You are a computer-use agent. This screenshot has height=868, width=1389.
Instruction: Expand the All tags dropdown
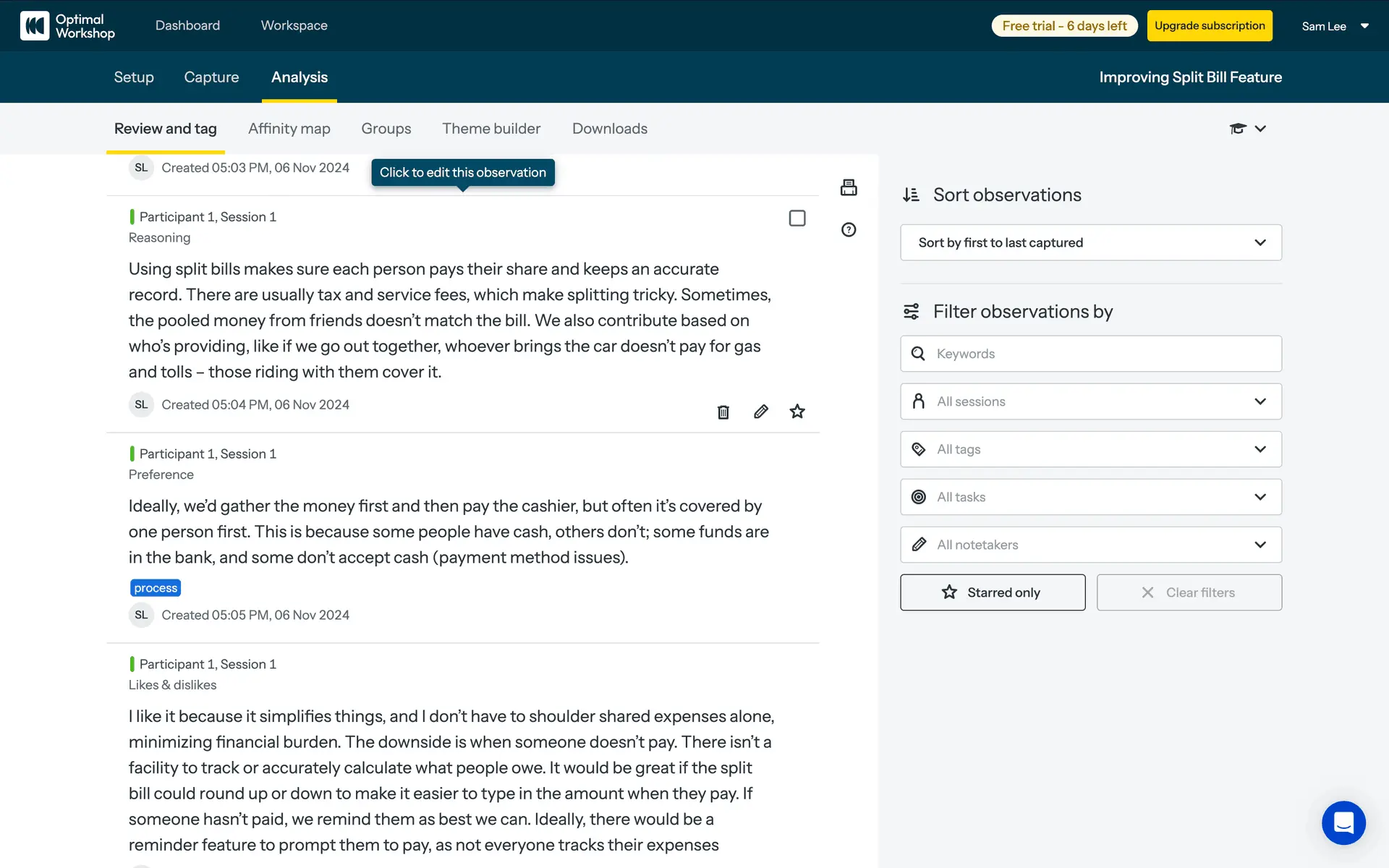pyautogui.click(x=1090, y=449)
